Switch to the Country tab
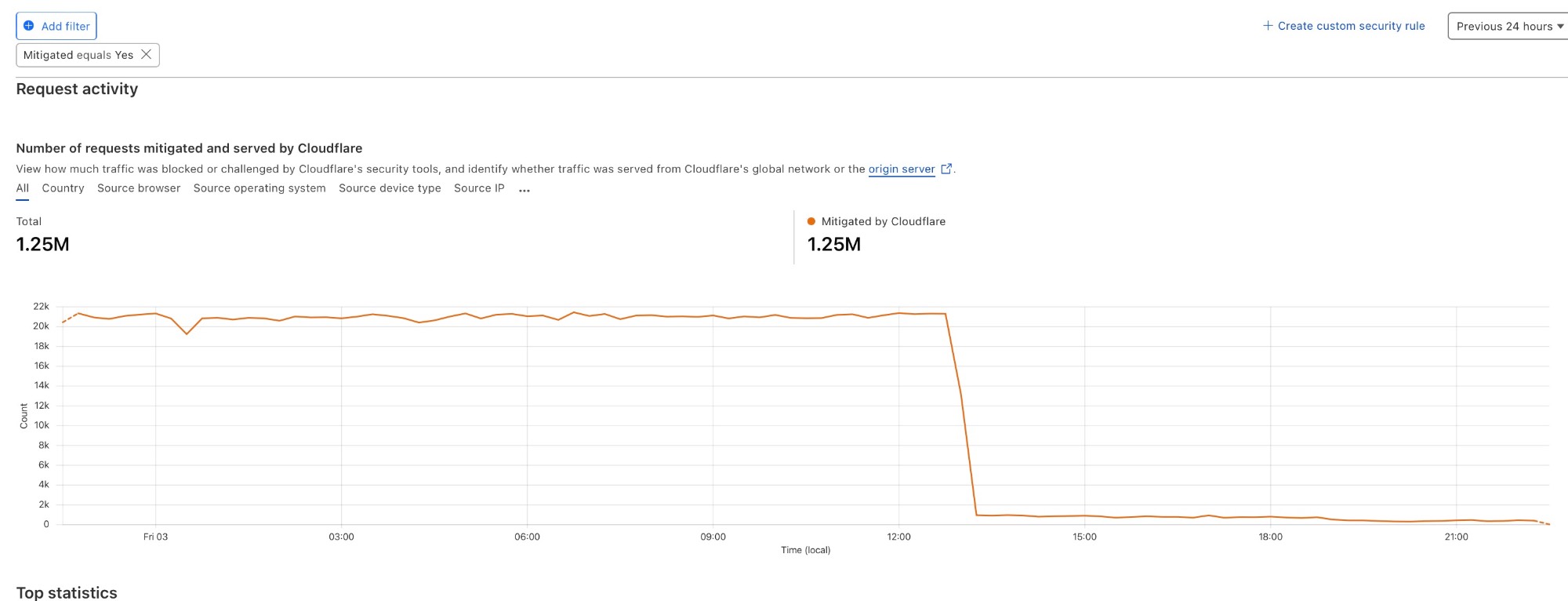This screenshot has height=601, width=1568. (63, 188)
